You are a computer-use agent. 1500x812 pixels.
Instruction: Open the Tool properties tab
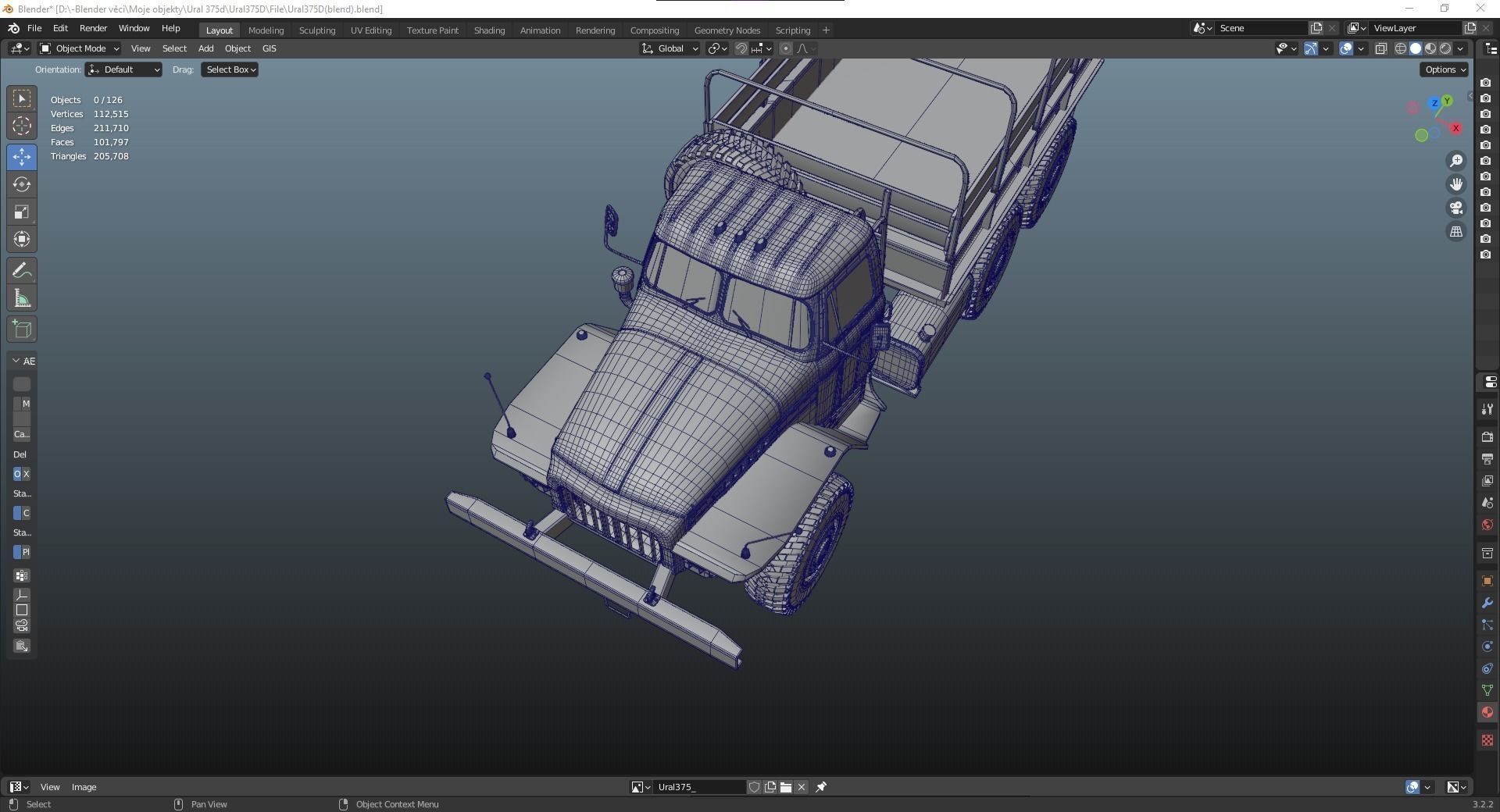click(x=1487, y=409)
